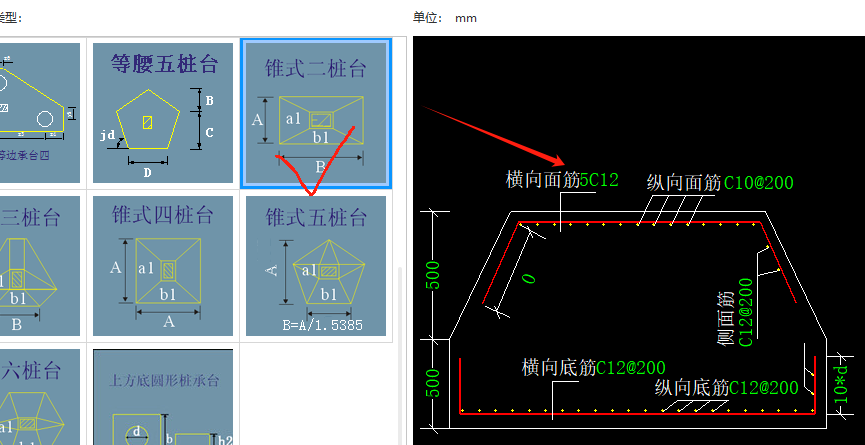The width and height of the screenshot is (865, 445).
Task: Click the 横向面筋 label text
Action: click(543, 180)
